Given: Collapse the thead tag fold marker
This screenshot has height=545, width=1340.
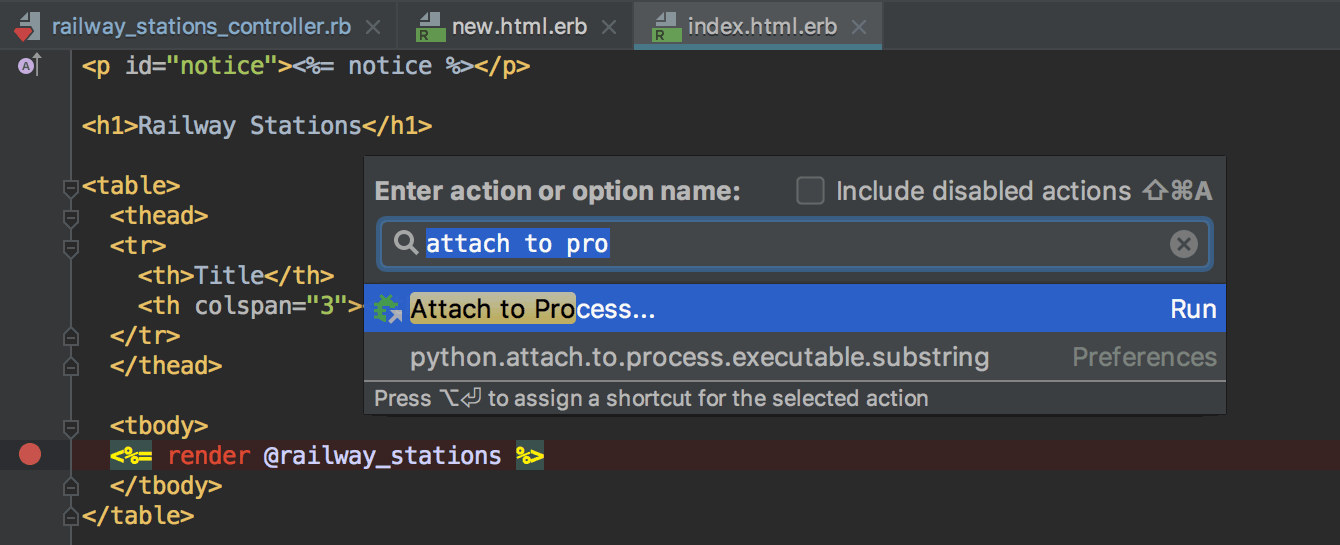Looking at the screenshot, I should click(70, 217).
